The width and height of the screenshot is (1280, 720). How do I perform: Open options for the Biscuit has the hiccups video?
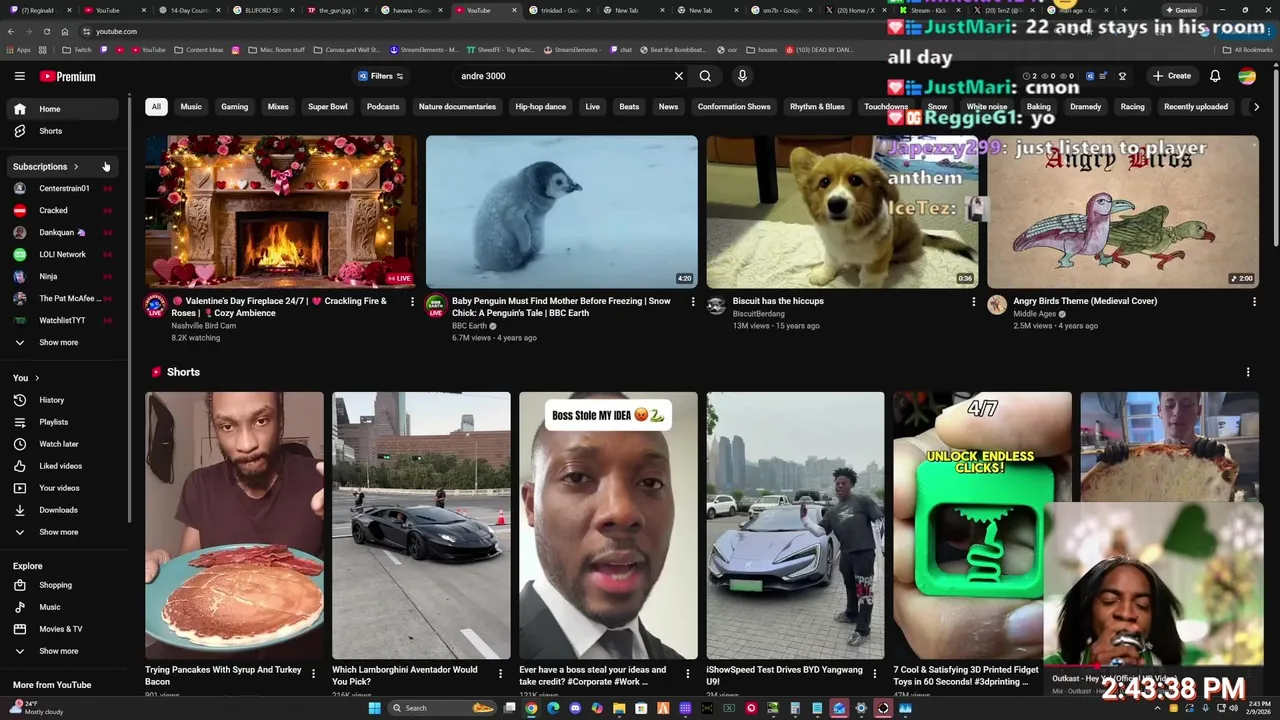[973, 301]
